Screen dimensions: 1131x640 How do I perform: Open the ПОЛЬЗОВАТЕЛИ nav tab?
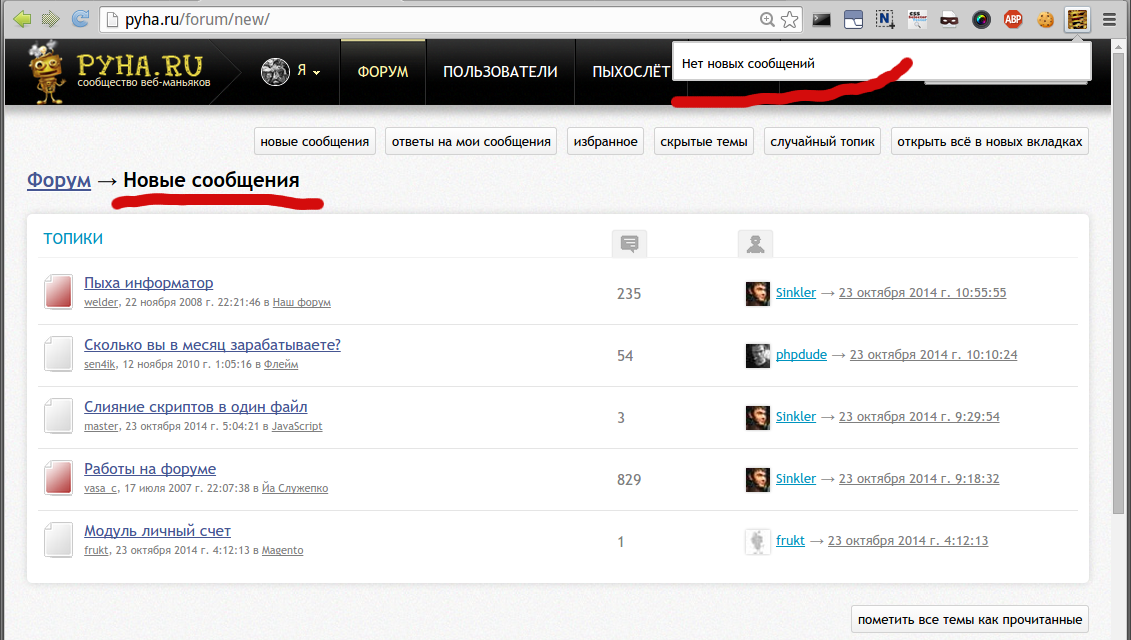(x=500, y=72)
